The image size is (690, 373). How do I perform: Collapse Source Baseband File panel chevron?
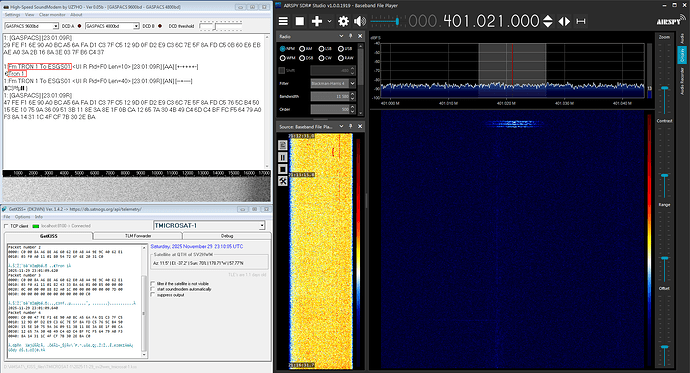(341, 126)
